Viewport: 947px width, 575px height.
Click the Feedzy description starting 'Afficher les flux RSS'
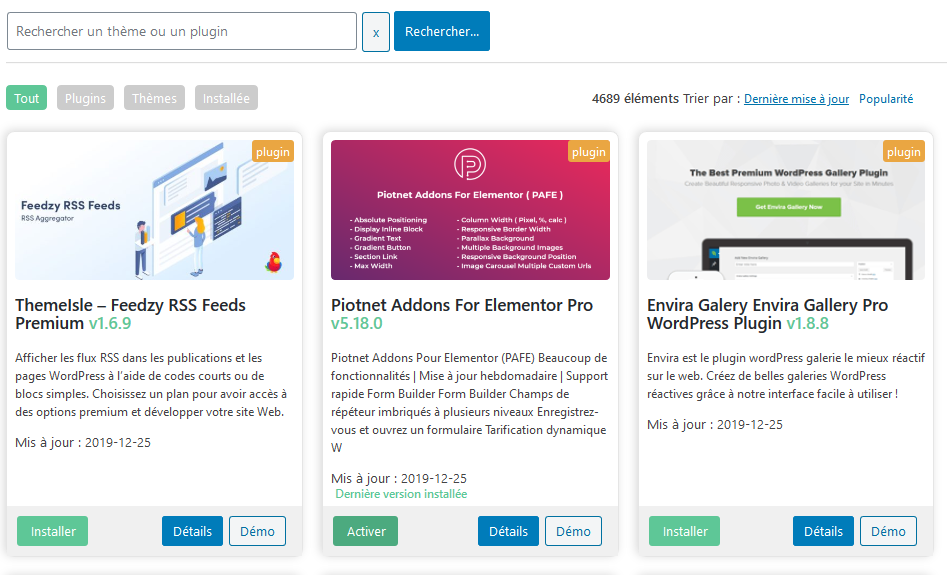point(151,385)
